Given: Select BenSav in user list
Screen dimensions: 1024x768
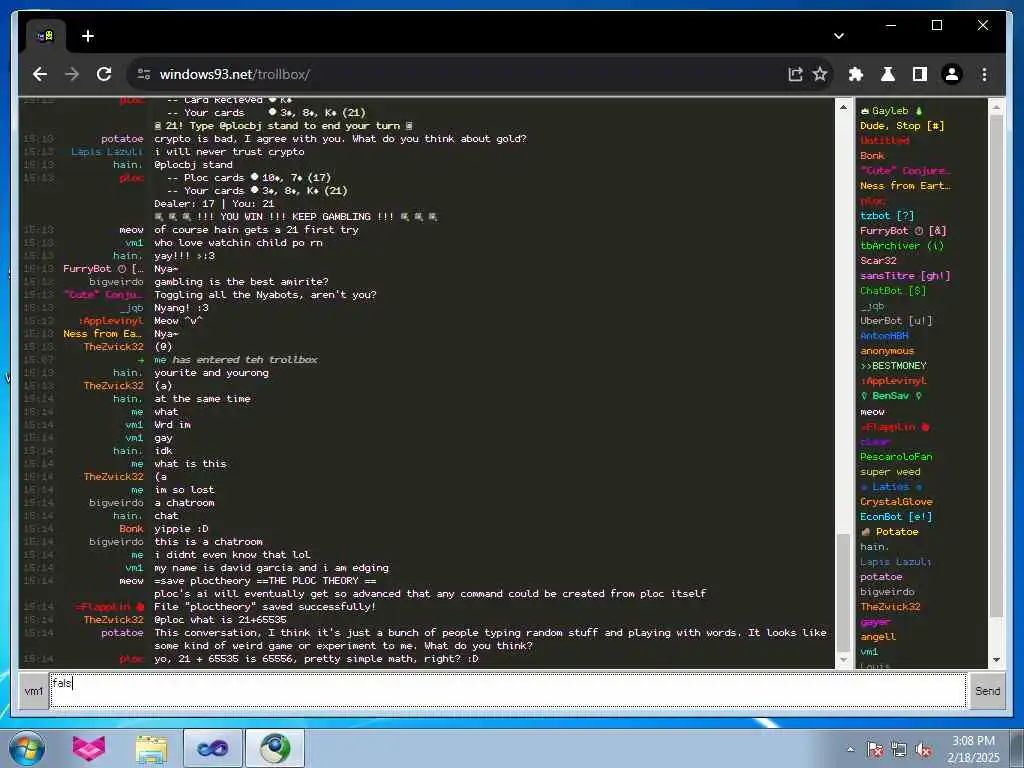Looking at the screenshot, I should pos(890,396).
